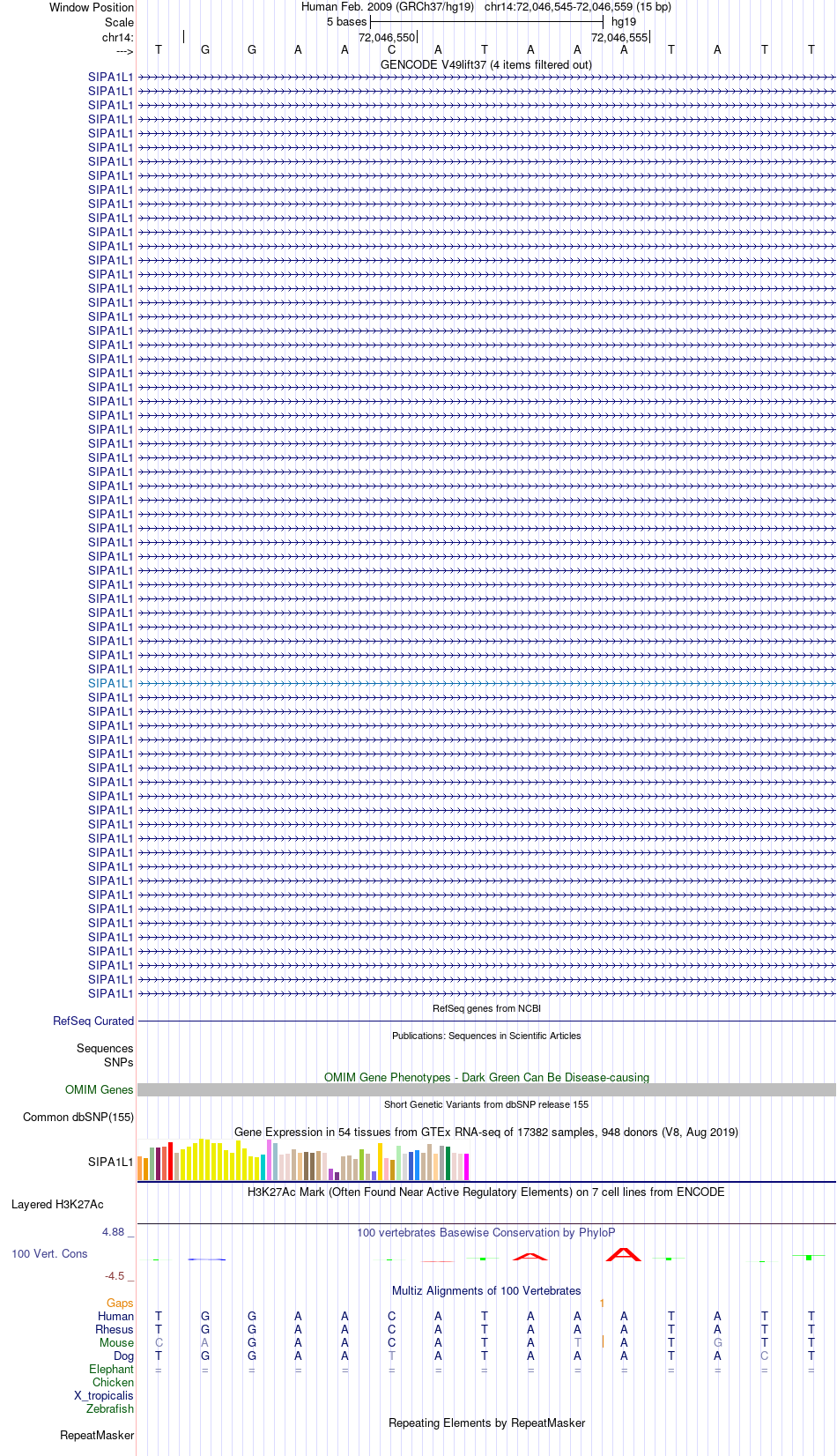The image size is (837, 1456).
Task: Click the 72,046,555 coordinate marker
Action: (x=619, y=37)
